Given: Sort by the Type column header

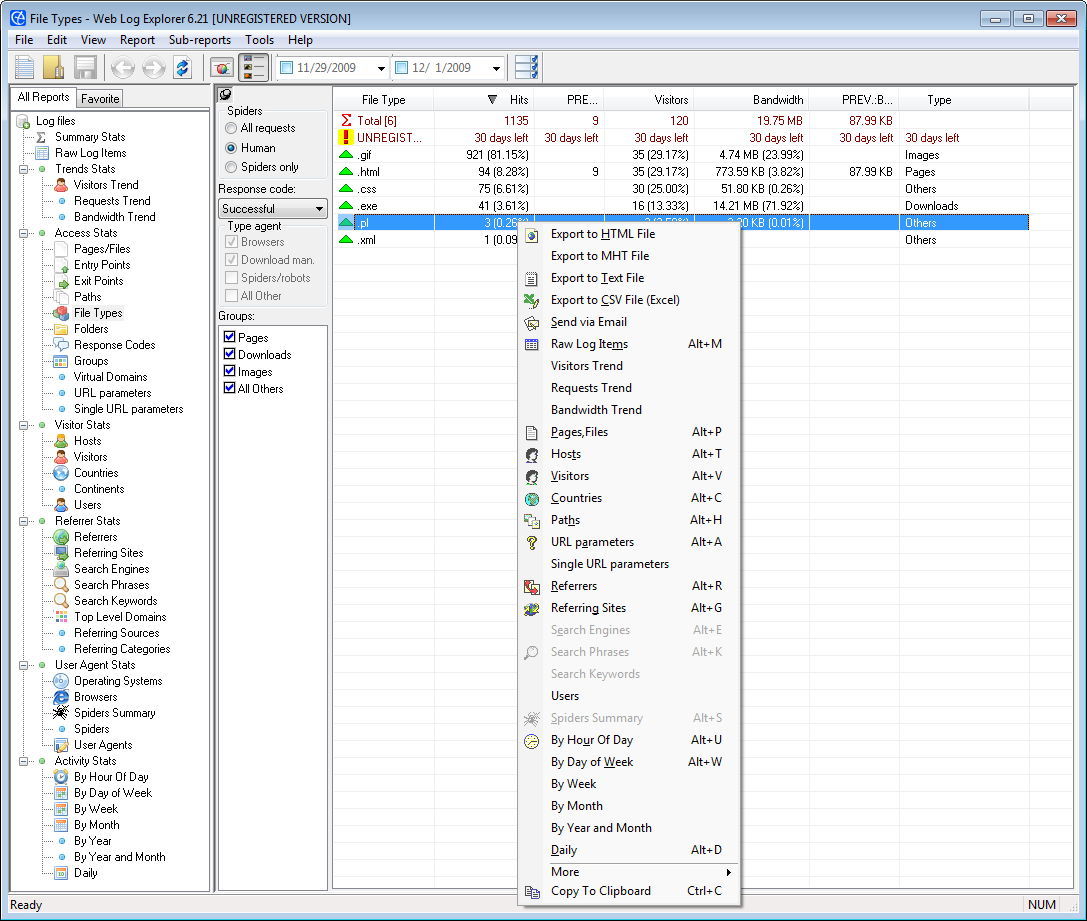Looking at the screenshot, I should pyautogui.click(x=964, y=100).
